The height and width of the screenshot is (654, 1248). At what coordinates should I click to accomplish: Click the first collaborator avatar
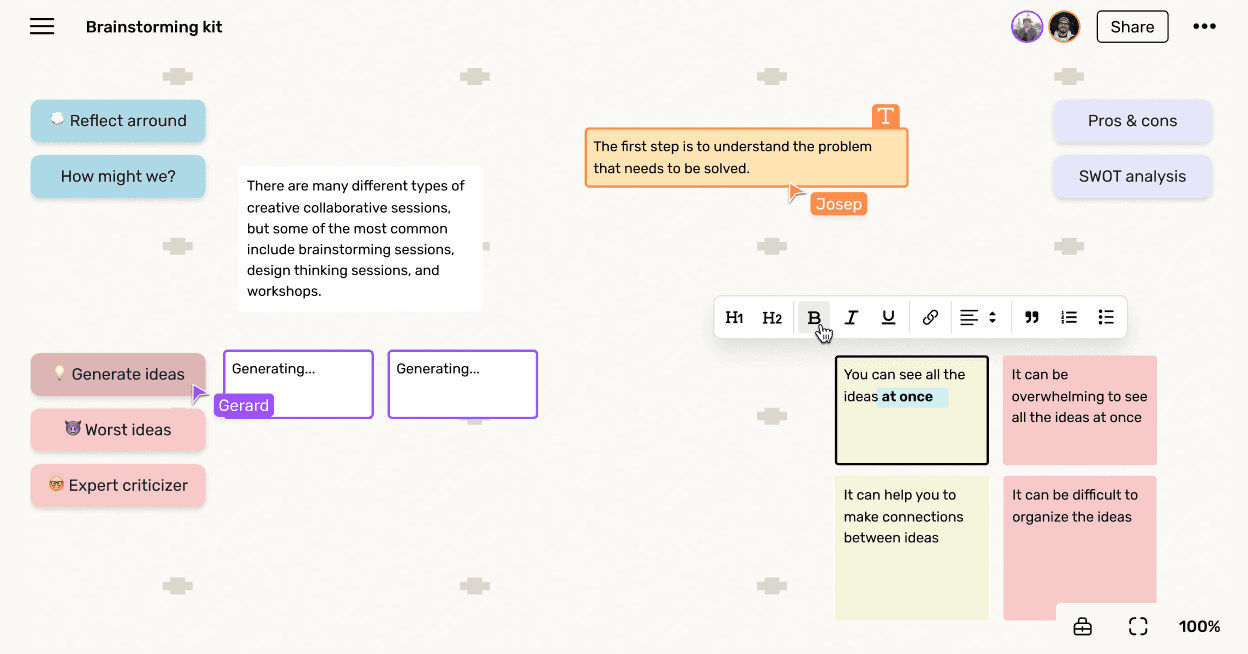(1027, 27)
